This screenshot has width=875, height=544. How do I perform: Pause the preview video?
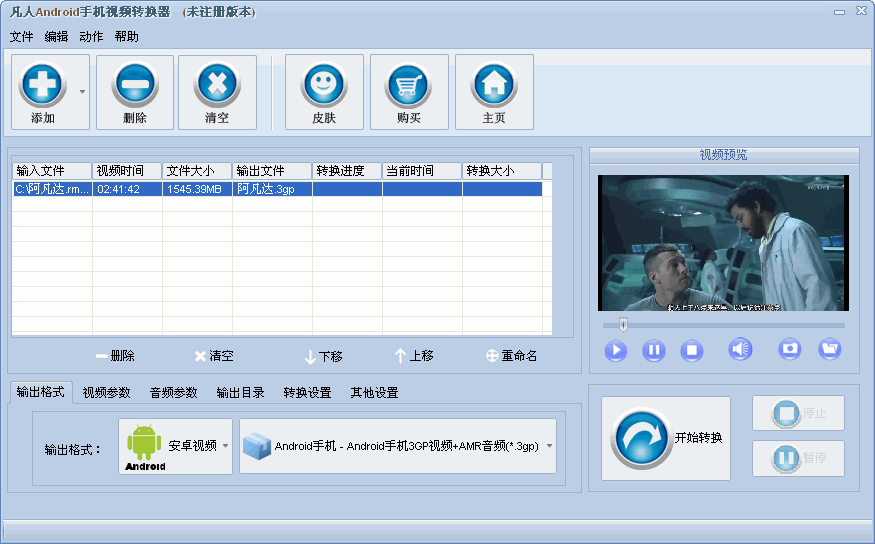pos(653,350)
